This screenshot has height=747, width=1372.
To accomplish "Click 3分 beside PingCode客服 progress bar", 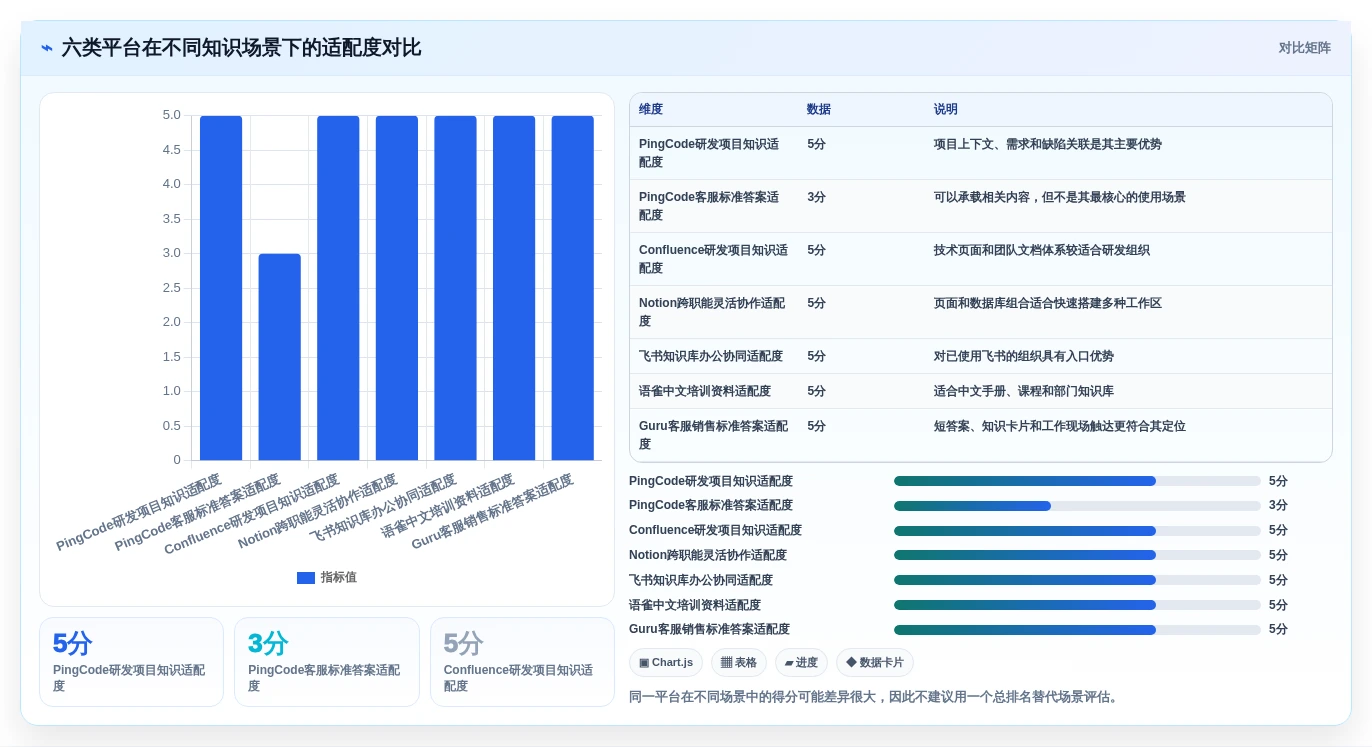I will pos(1278,506).
